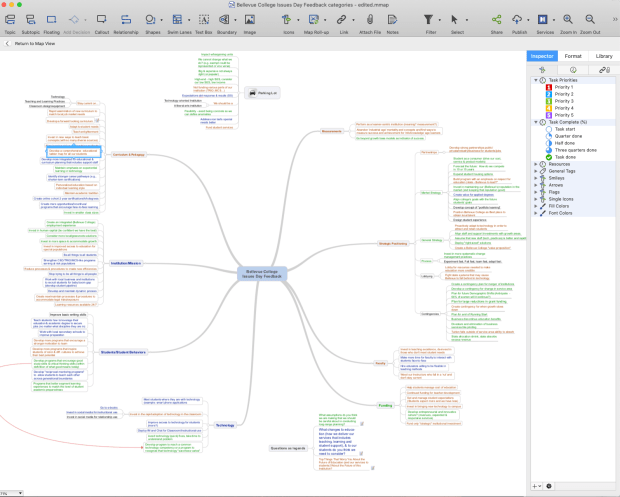This screenshot has width=620, height=497.
Task: Open the Filter tool
Action: [x=428, y=20]
